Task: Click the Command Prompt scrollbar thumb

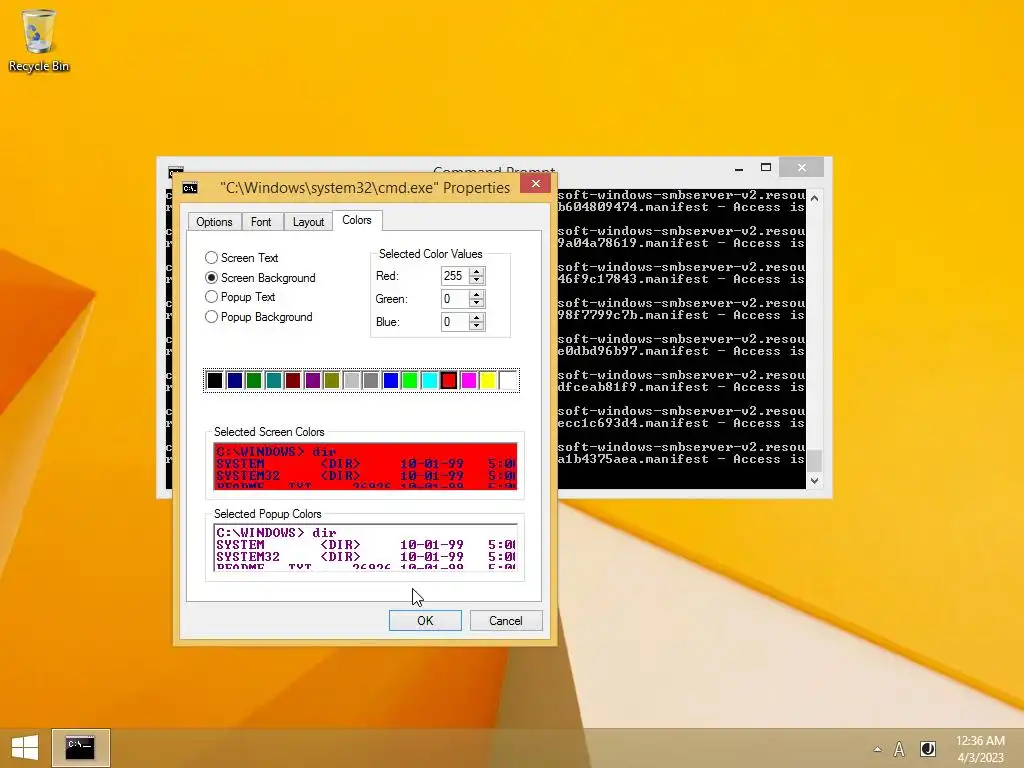Action: point(814,460)
